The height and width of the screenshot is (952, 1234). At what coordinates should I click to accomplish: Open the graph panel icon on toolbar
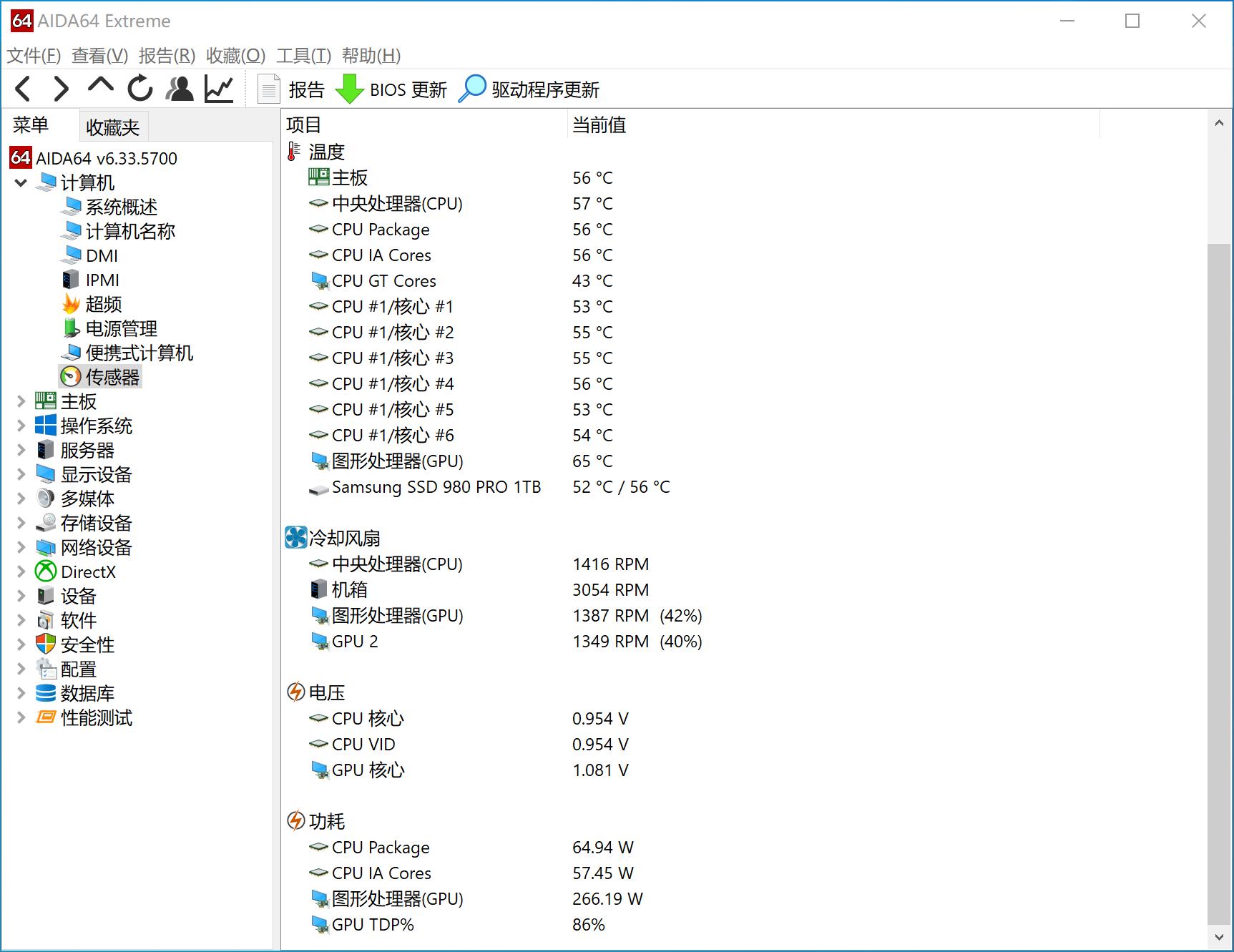218,88
